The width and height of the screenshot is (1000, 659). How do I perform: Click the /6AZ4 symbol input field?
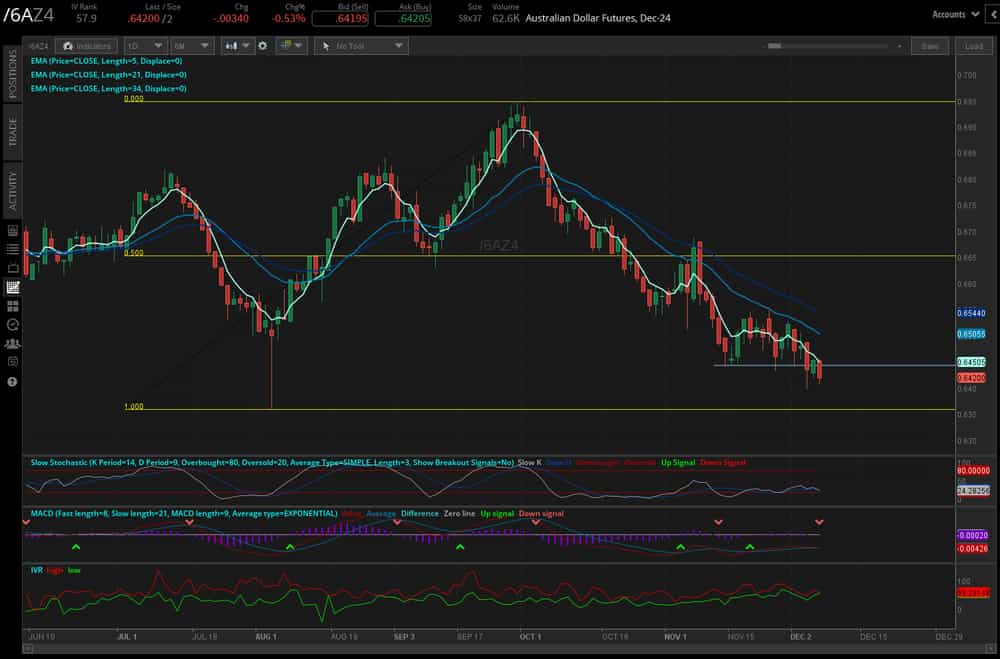click(x=37, y=45)
